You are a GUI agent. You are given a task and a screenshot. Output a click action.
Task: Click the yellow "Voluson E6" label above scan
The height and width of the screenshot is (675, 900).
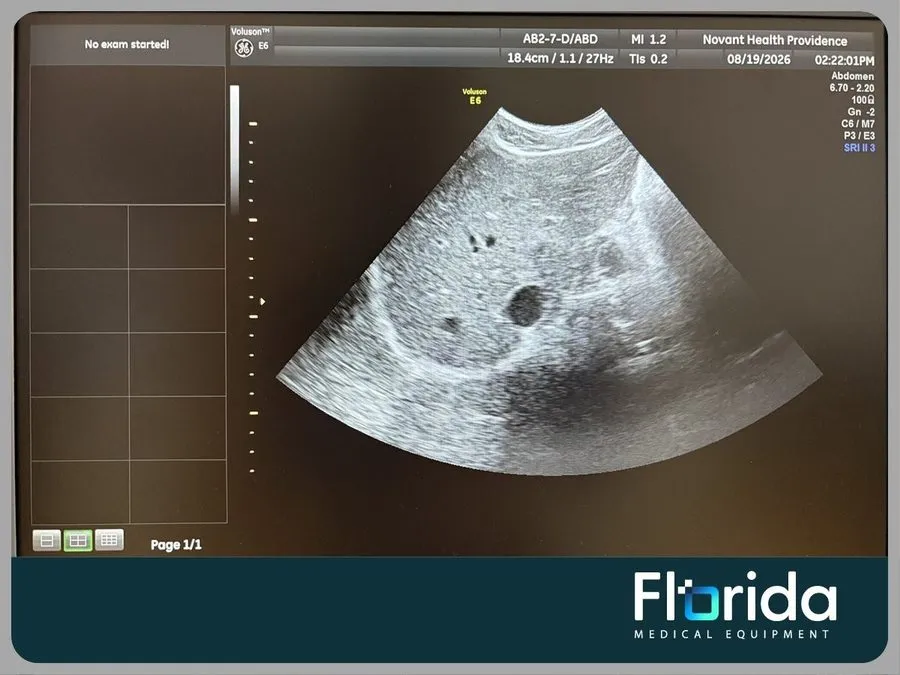(x=475, y=96)
